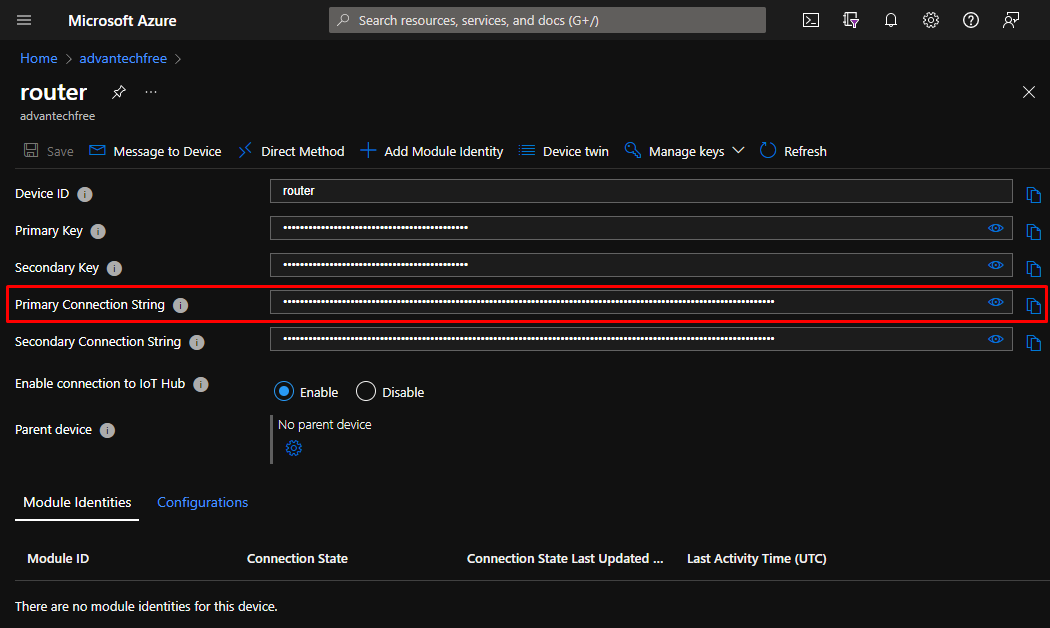
Task: Show info tooltip for Primary Key
Action: click(98, 232)
